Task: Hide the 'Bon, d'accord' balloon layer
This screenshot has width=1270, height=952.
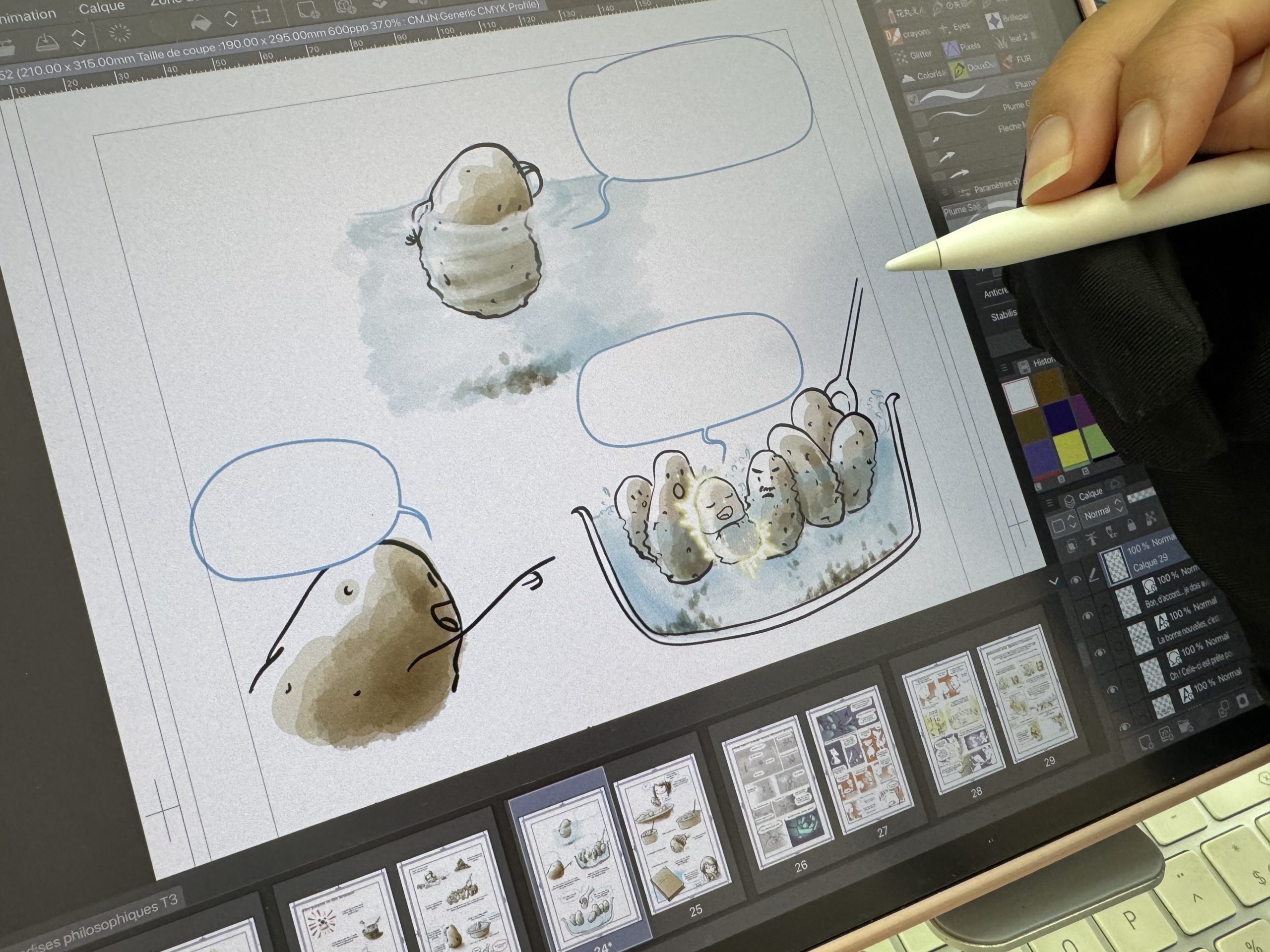Action: 1087,616
